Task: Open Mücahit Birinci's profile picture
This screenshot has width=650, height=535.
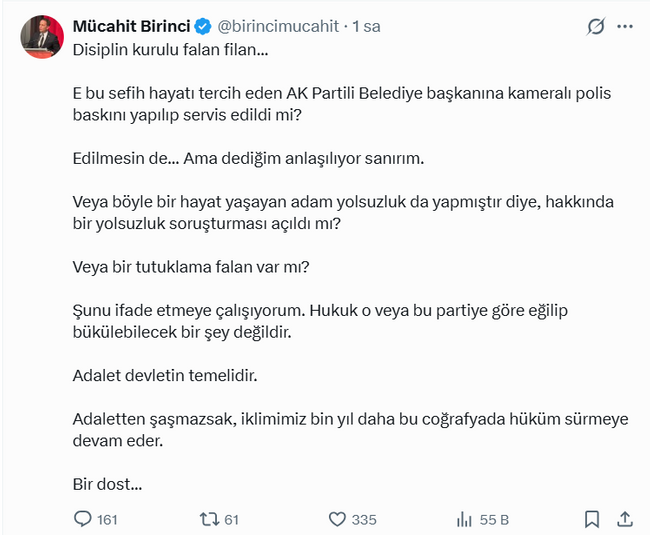Action: (42, 38)
